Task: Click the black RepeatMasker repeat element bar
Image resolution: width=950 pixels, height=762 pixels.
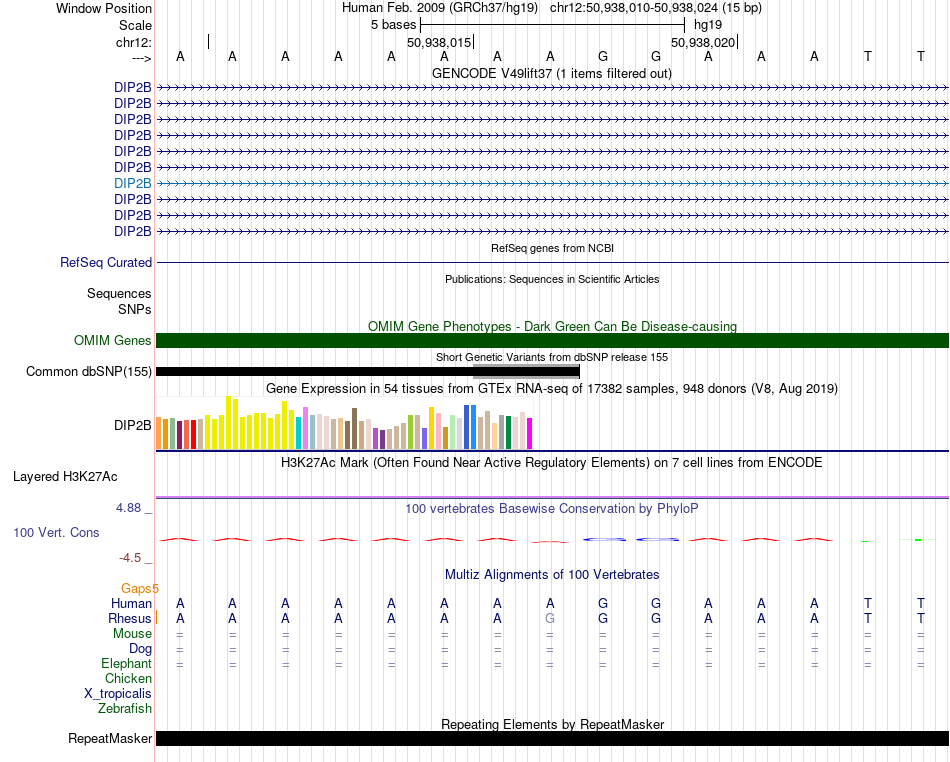Action: (x=552, y=738)
